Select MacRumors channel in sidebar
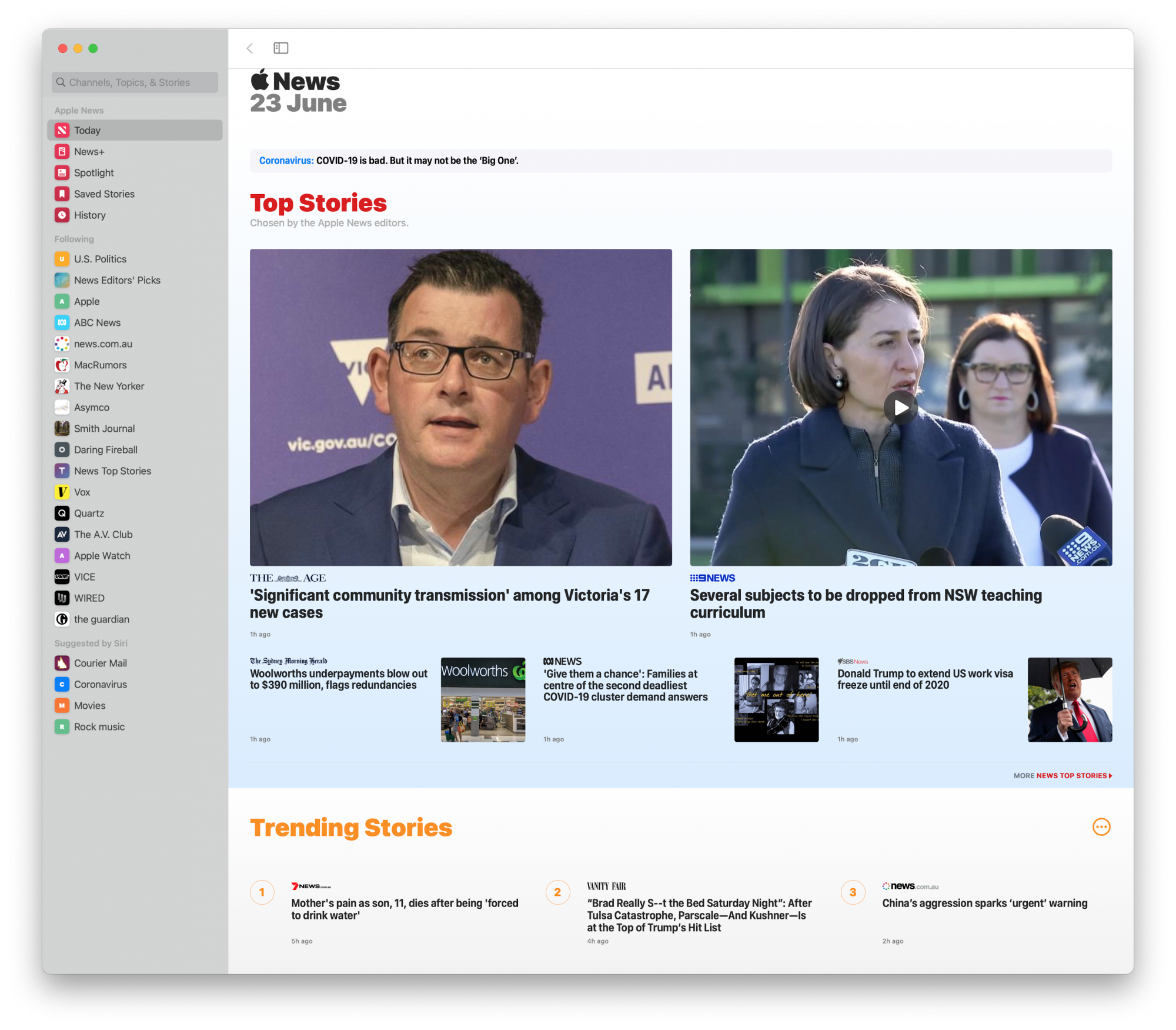The image size is (1176, 1030). click(100, 365)
